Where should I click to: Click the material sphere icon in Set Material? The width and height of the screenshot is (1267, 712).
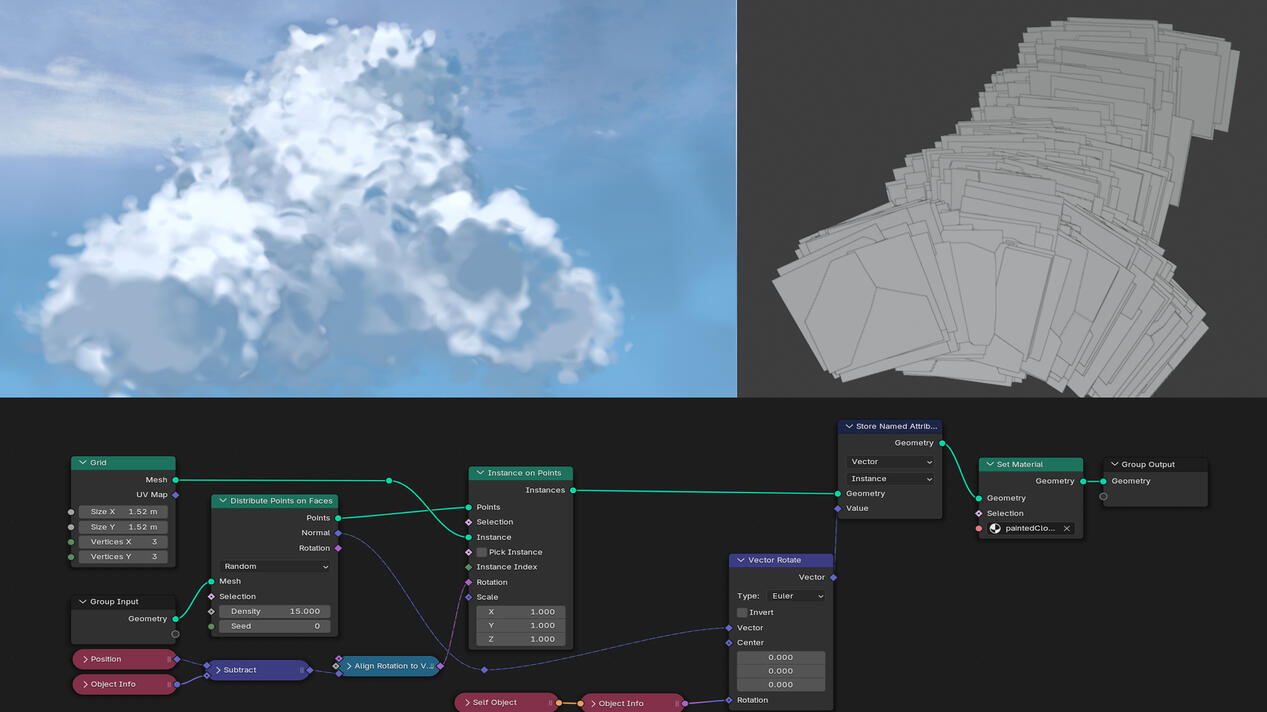pyautogui.click(x=995, y=529)
